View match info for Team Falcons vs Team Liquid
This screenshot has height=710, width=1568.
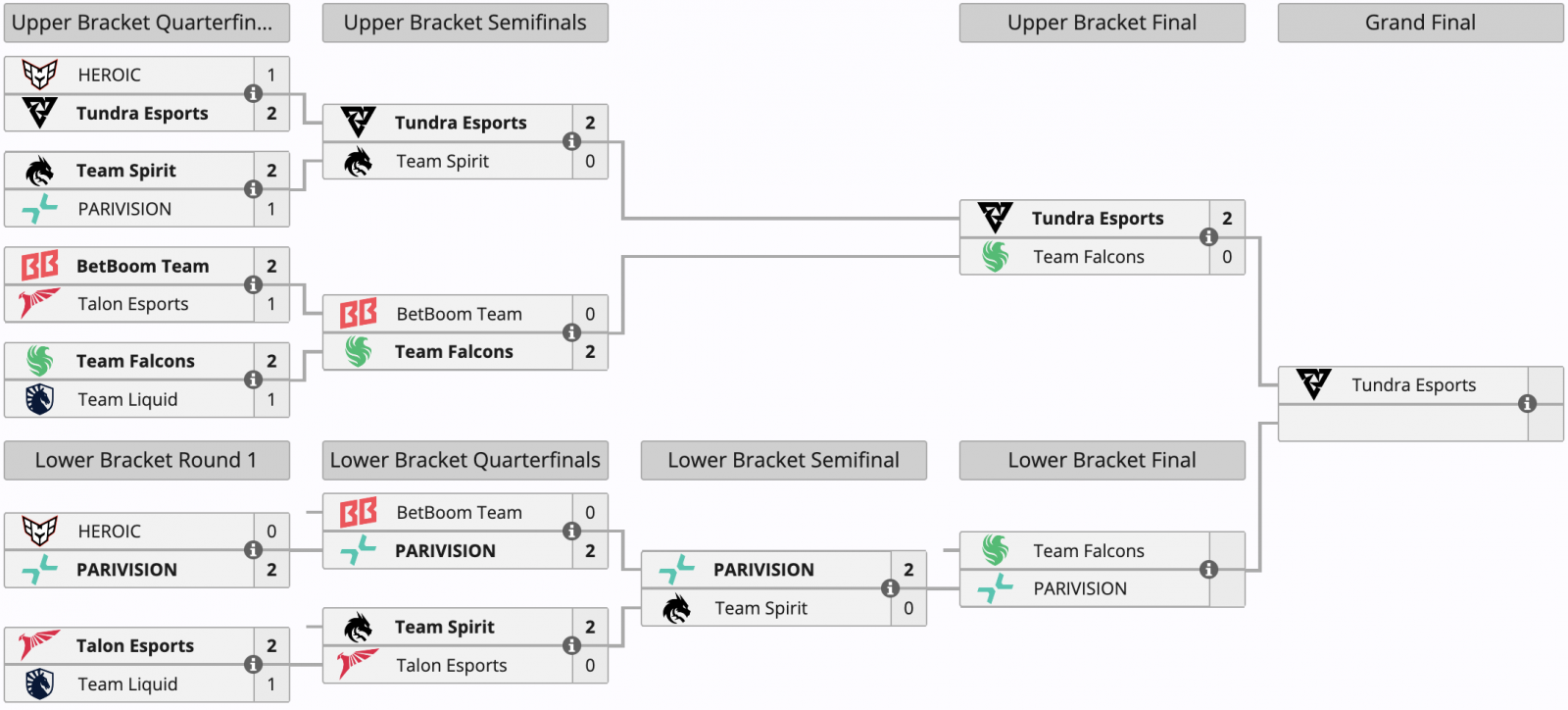point(253,380)
